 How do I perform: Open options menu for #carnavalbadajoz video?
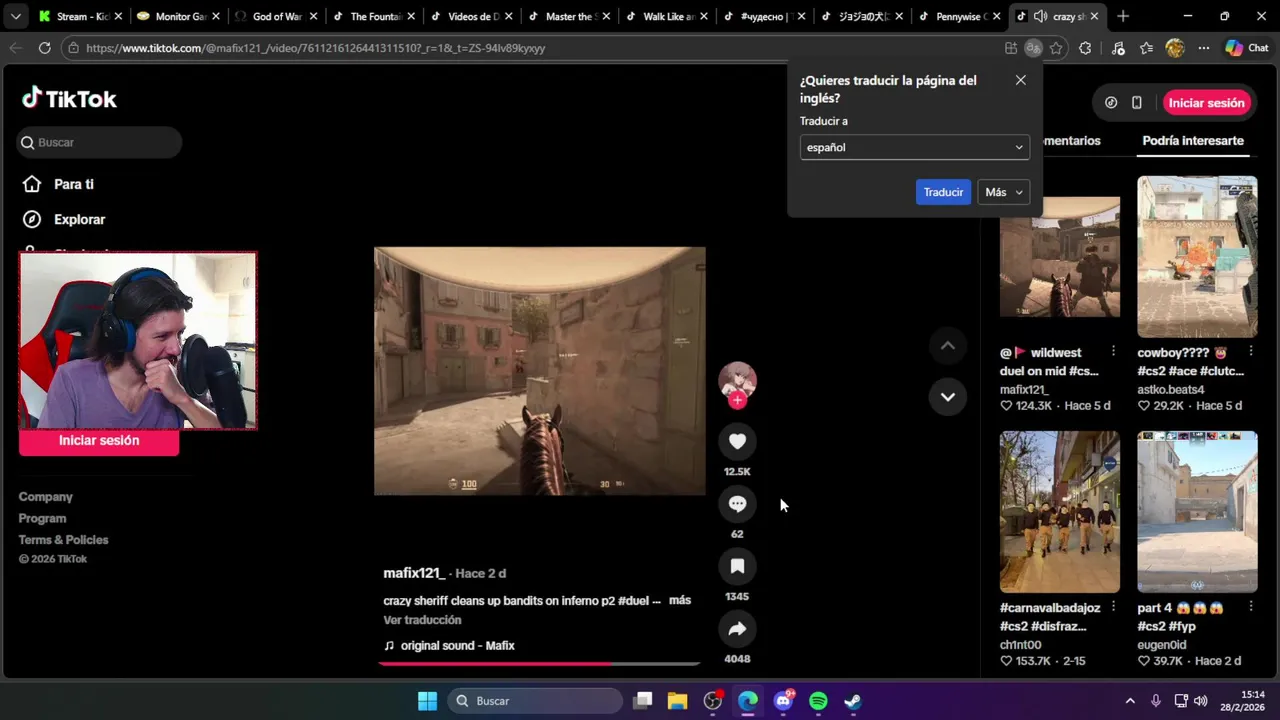(x=1113, y=607)
